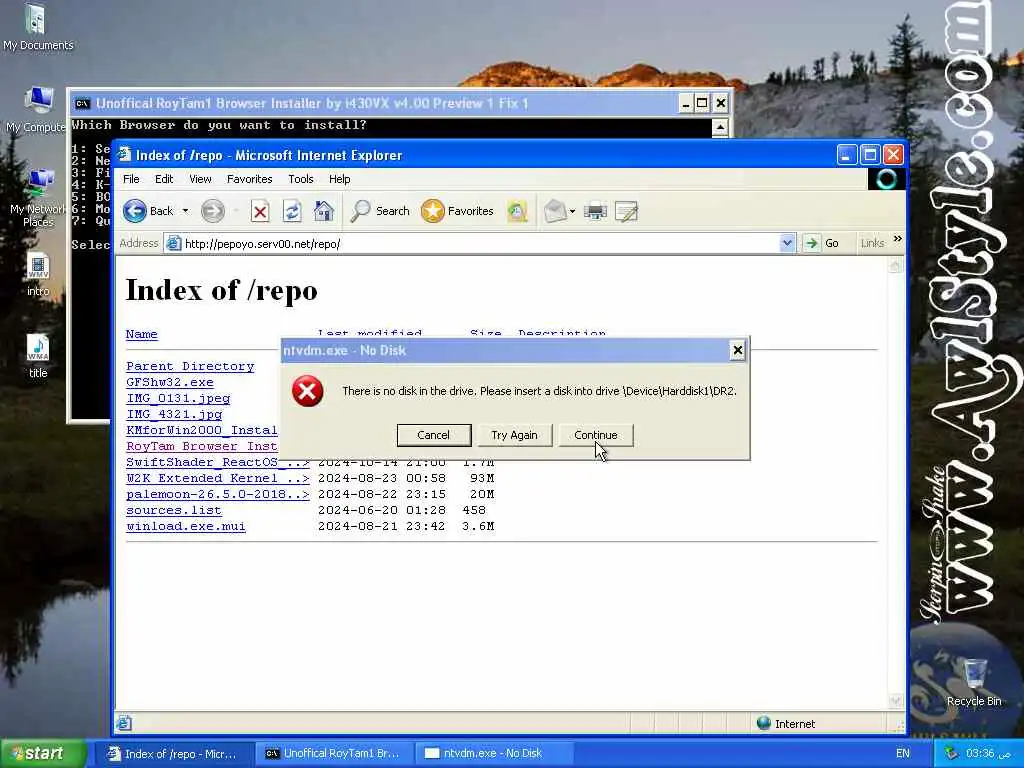Open the Mail button dropdown arrow
1024x768 pixels.
pyautogui.click(x=573, y=211)
